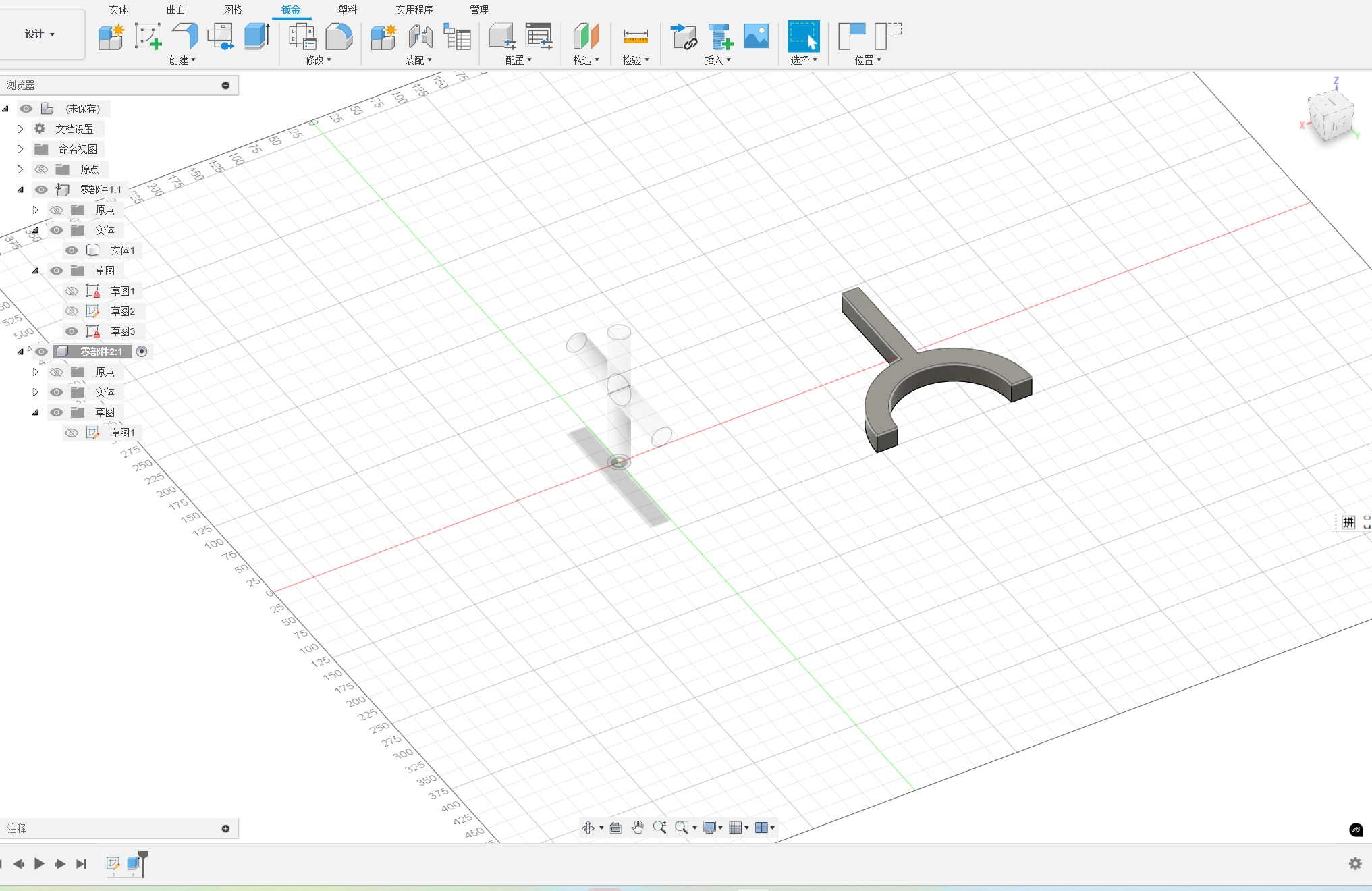This screenshot has width=1372, height=891.
Task: Hide the 草图3 sketch
Action: (x=72, y=331)
